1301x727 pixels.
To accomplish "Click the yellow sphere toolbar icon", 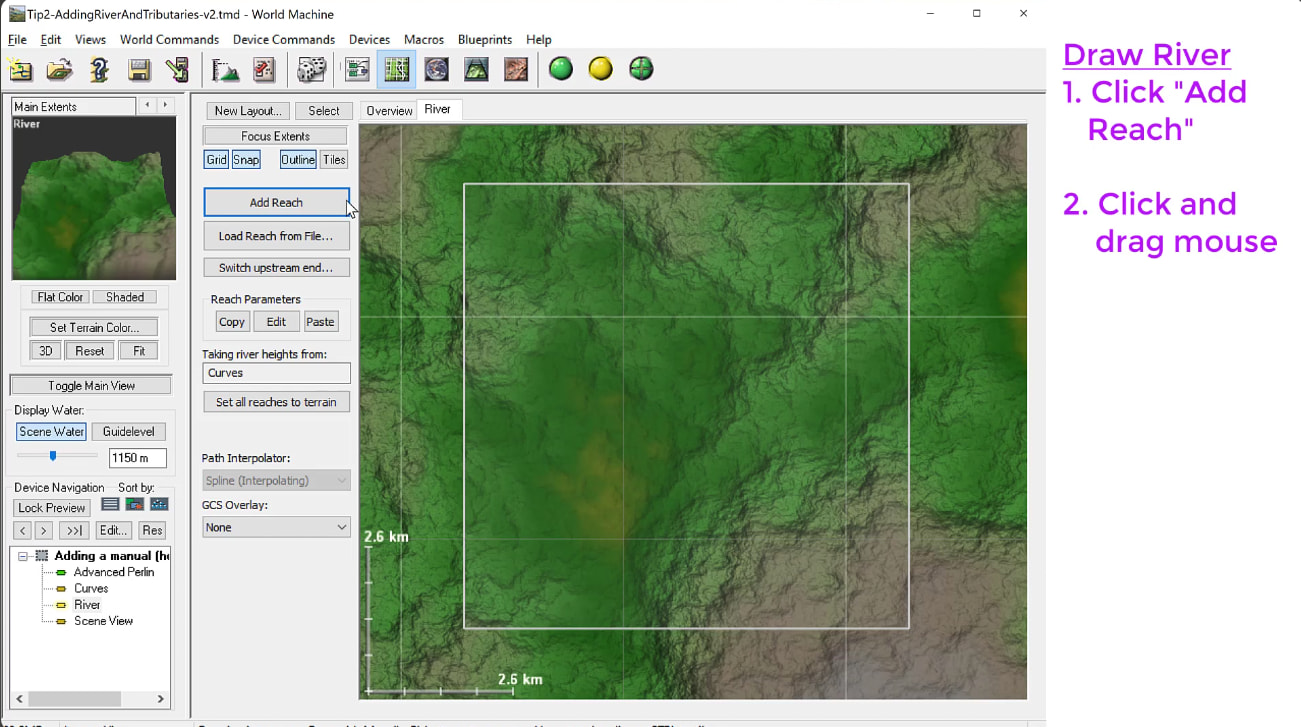I will coord(600,69).
